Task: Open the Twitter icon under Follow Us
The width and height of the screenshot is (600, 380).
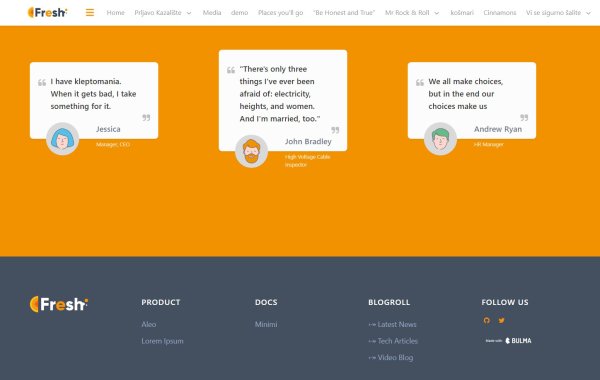Action: coord(501,320)
